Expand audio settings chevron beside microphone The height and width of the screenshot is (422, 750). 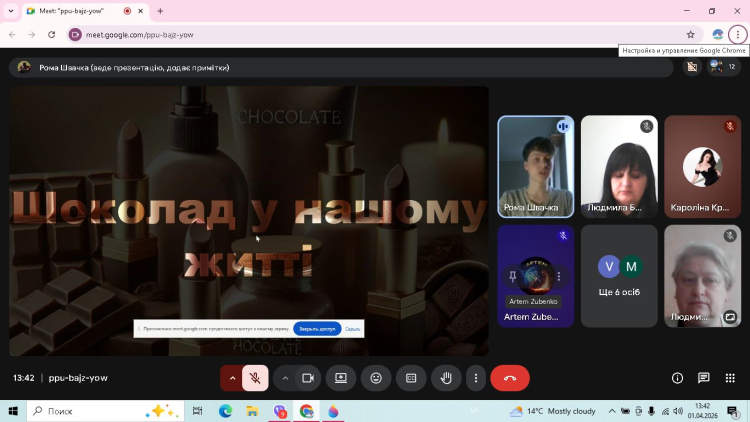point(233,378)
